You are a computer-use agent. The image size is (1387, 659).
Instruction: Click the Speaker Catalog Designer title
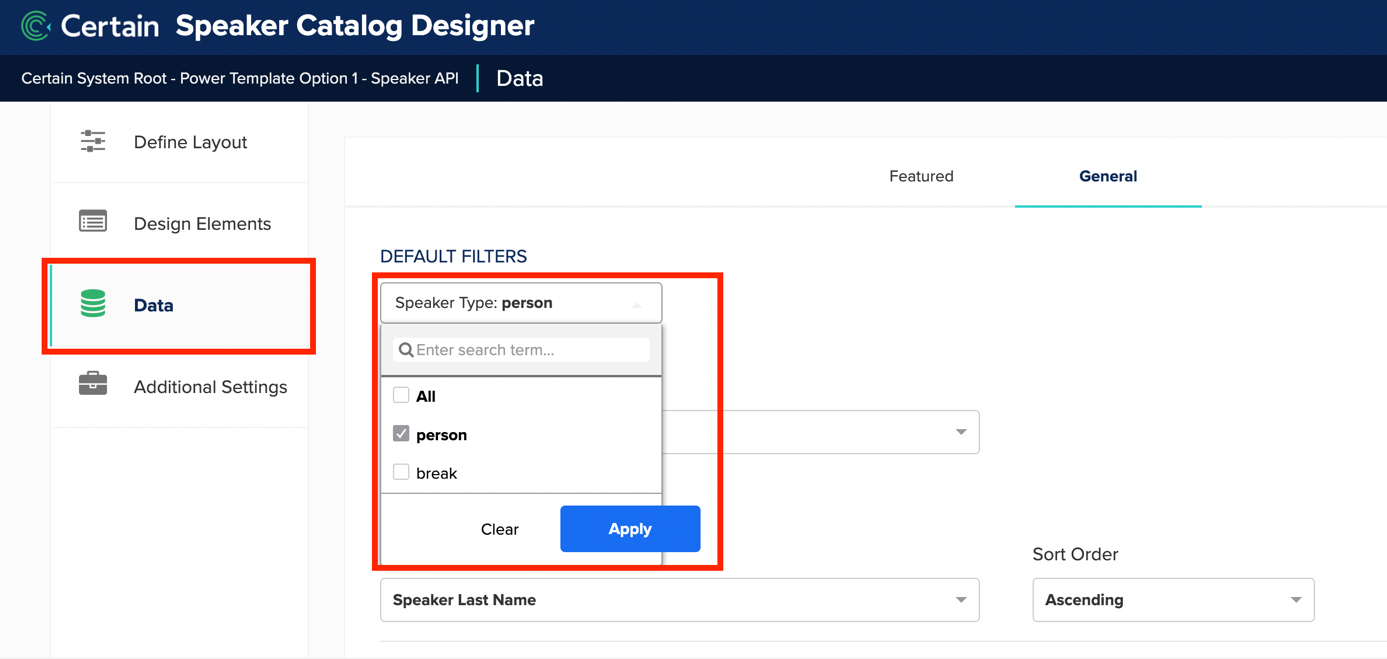[355, 26]
